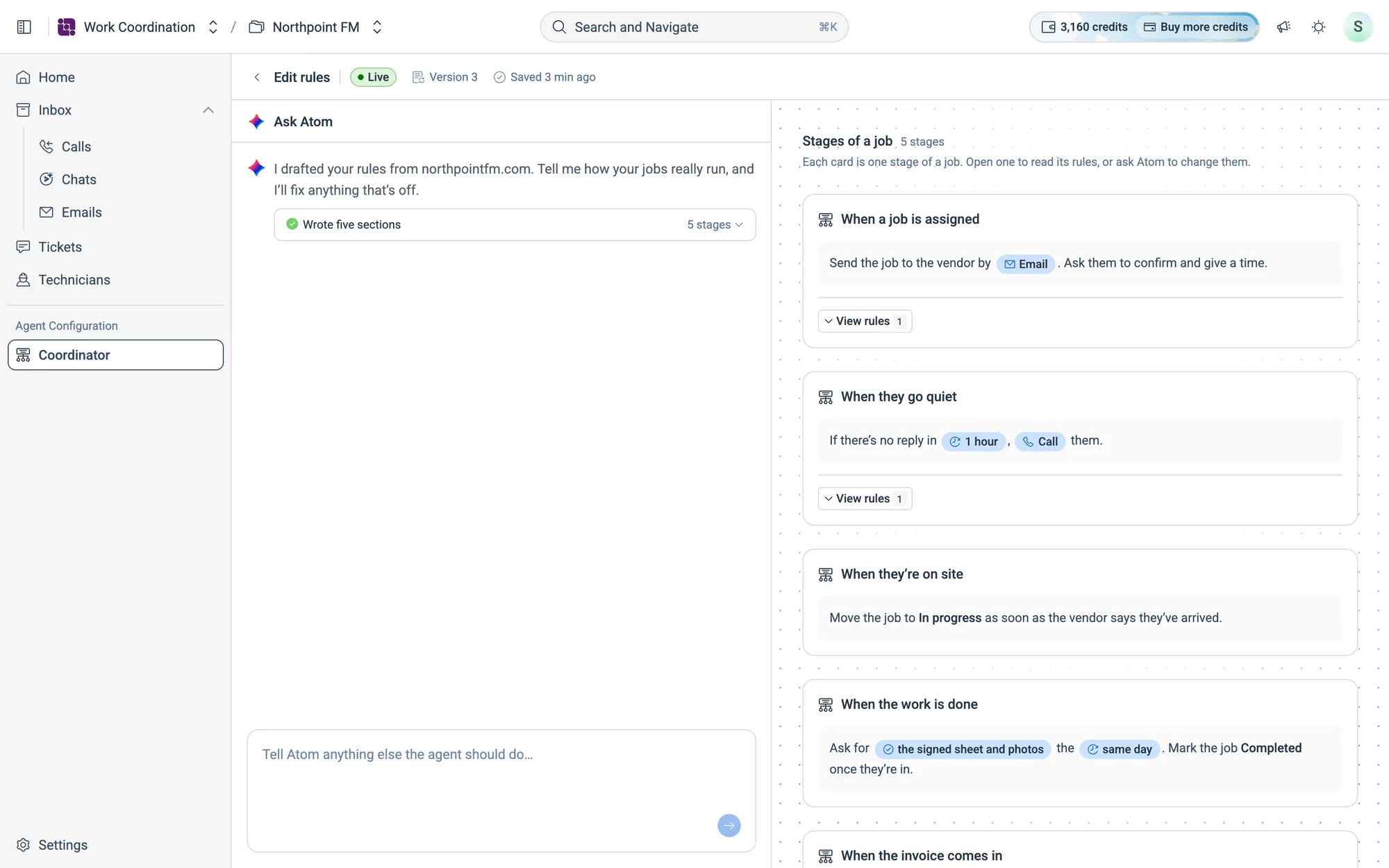
Task: Toggle the sidebar panel icon
Action: [x=24, y=27]
